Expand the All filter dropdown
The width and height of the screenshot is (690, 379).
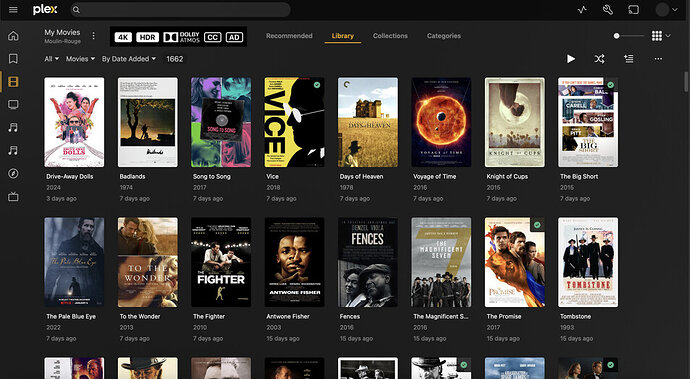coord(51,59)
